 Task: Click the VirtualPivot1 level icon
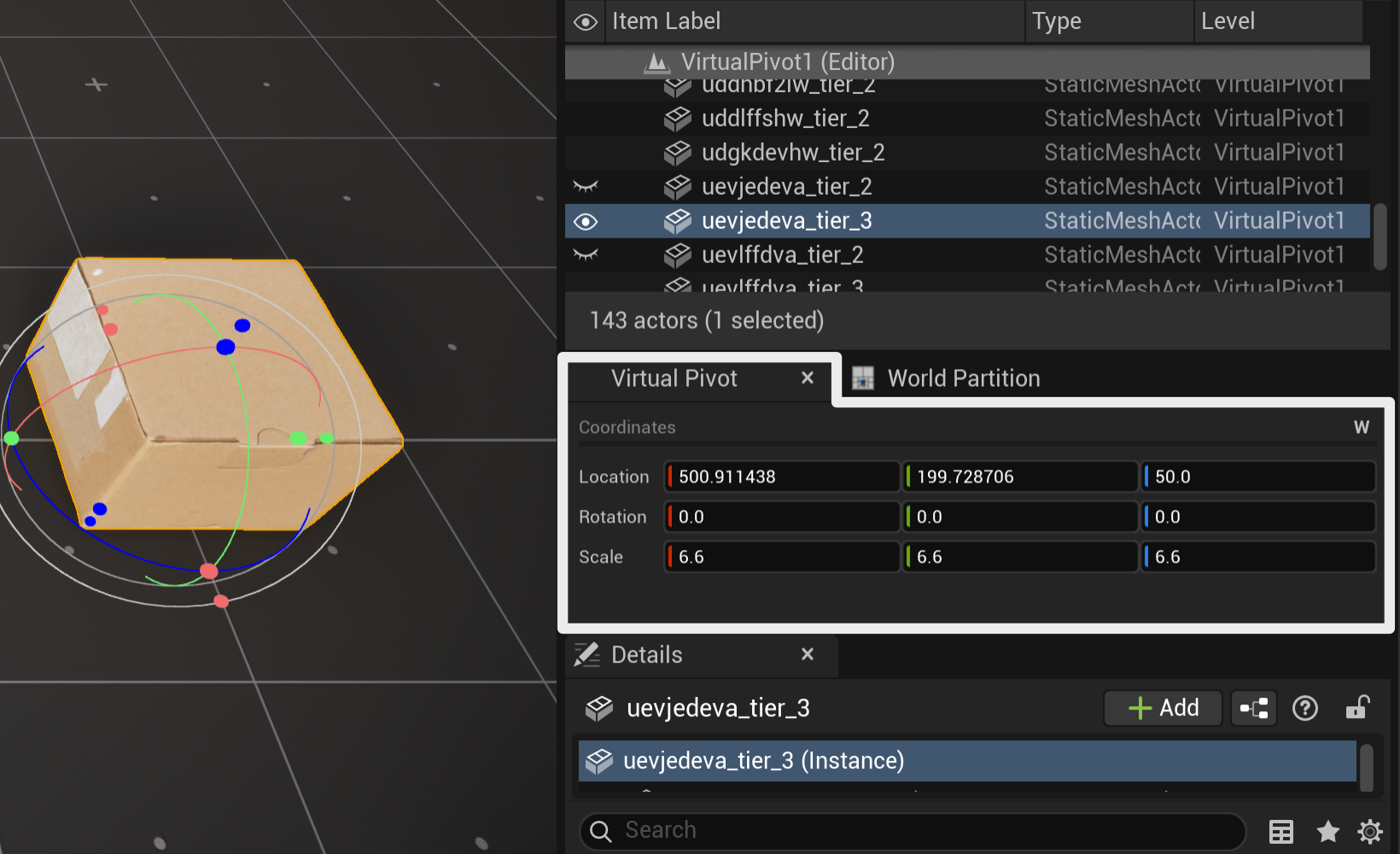pyautogui.click(x=656, y=61)
